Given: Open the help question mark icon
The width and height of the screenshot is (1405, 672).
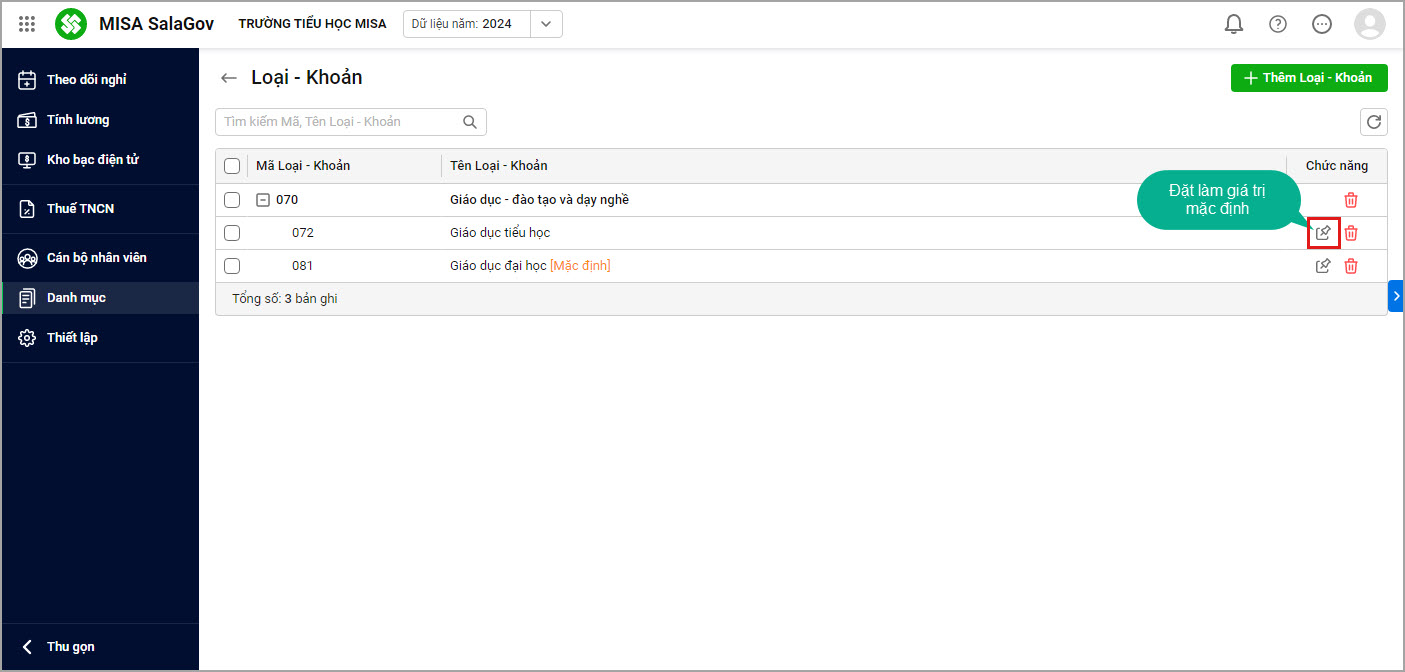Looking at the screenshot, I should [x=1277, y=24].
